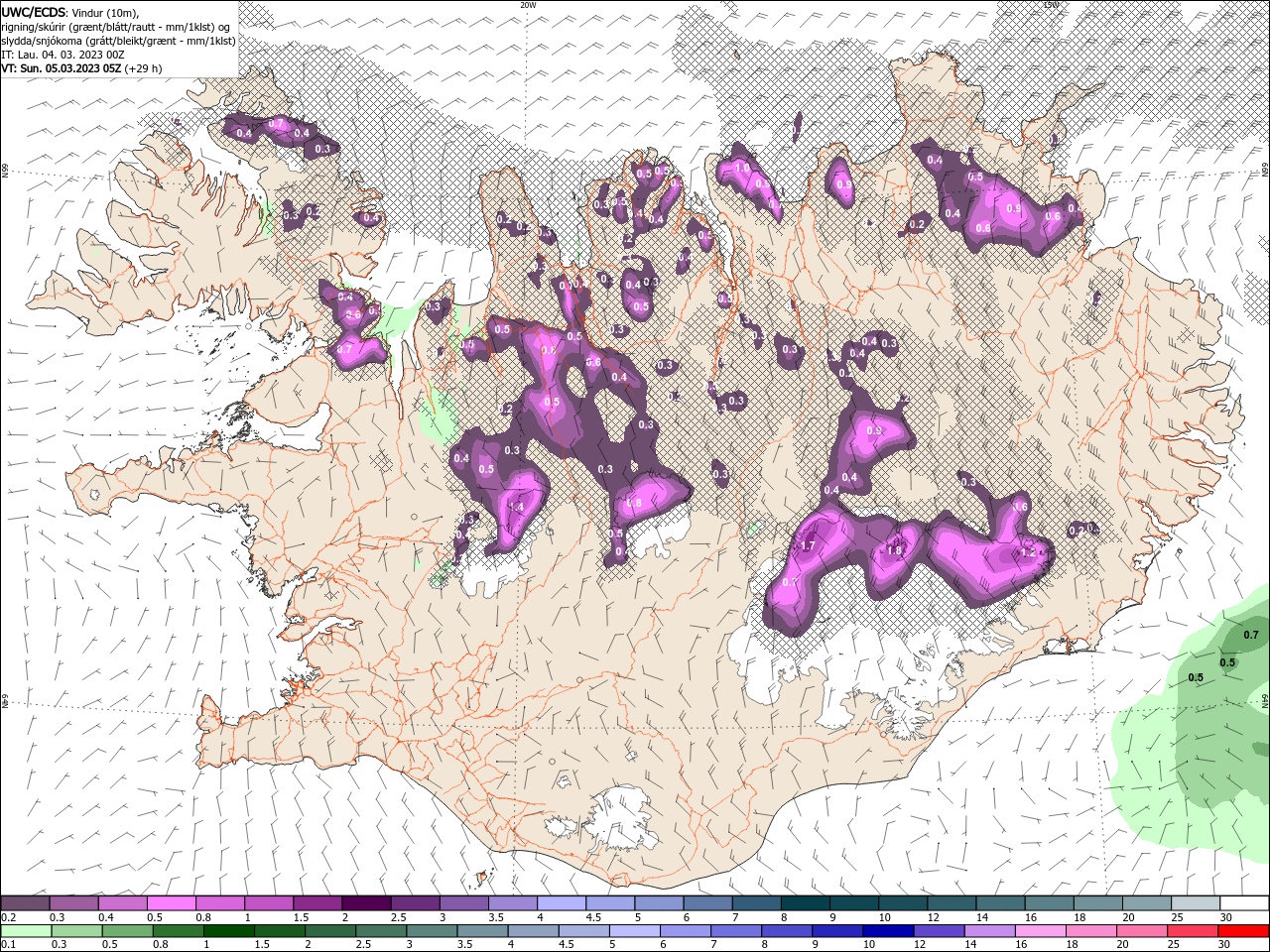Pick the dark teal 8 swatch in the upper legend row
The height and width of the screenshot is (952, 1270).
tap(805, 903)
